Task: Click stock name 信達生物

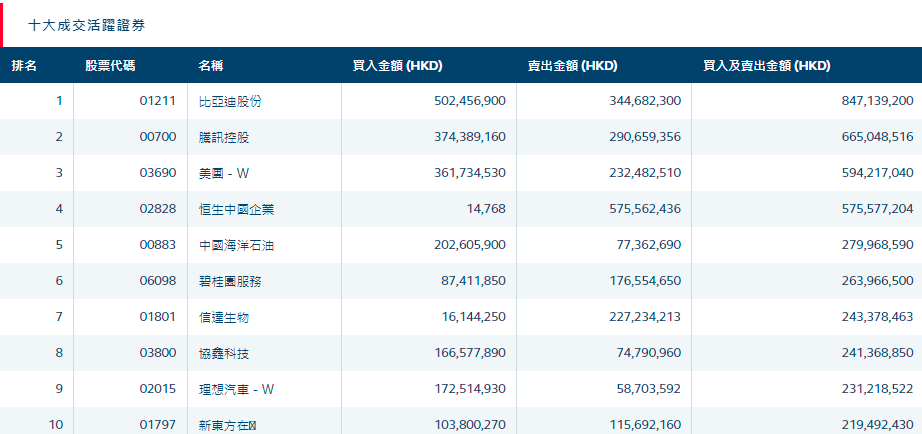Action: click(x=223, y=318)
